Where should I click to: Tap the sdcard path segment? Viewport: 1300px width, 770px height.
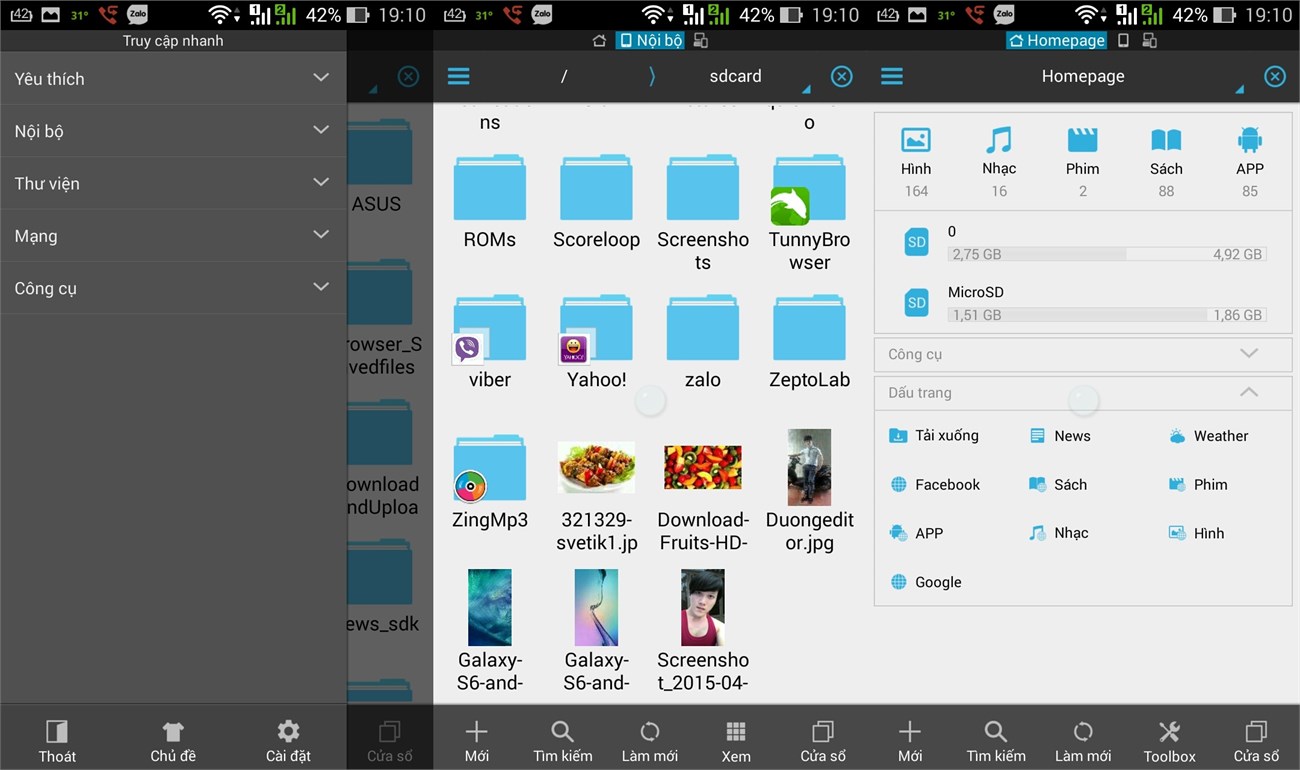[x=735, y=76]
